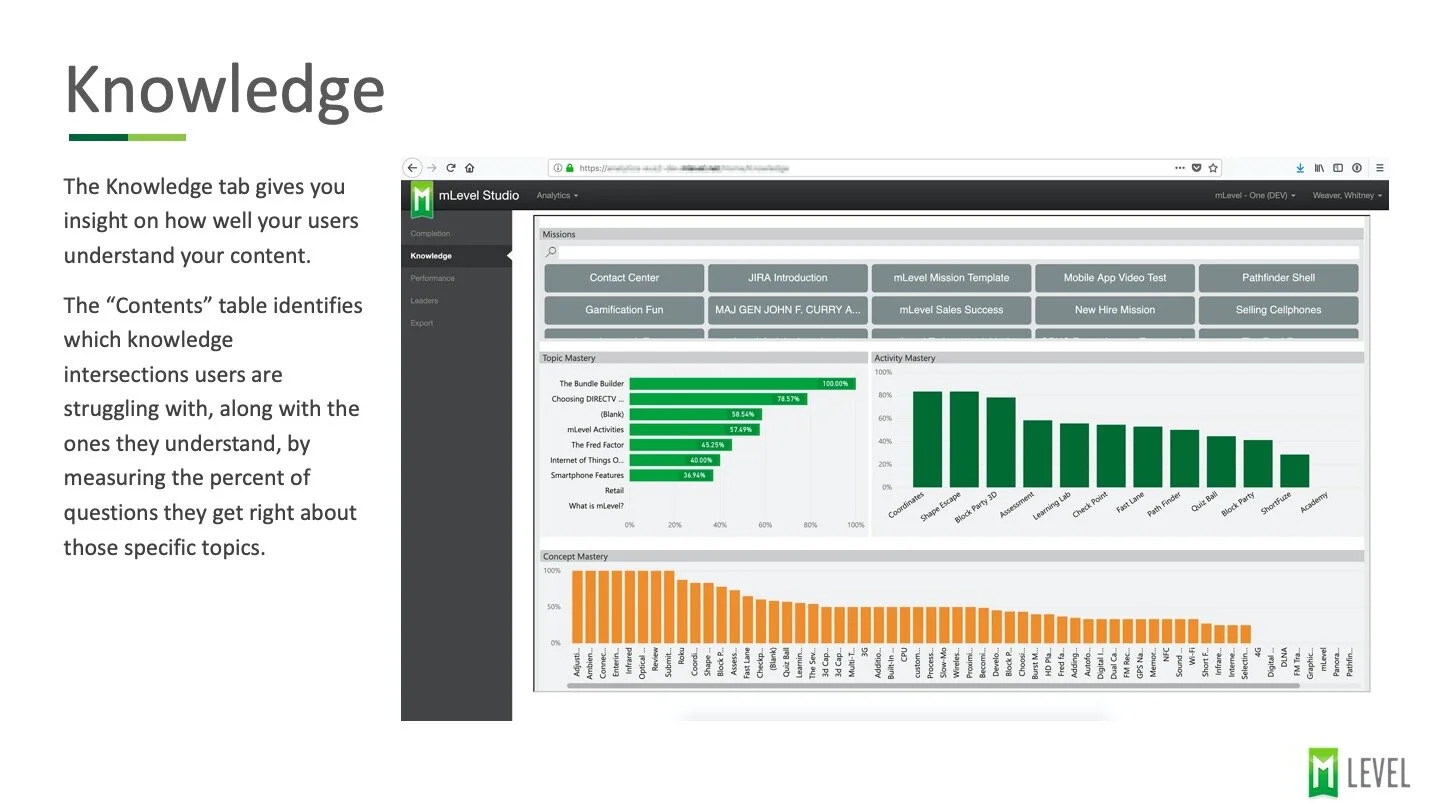The height and width of the screenshot is (810, 1440).
Task: Click the ShortFuze activity bar
Action: click(x=1295, y=471)
